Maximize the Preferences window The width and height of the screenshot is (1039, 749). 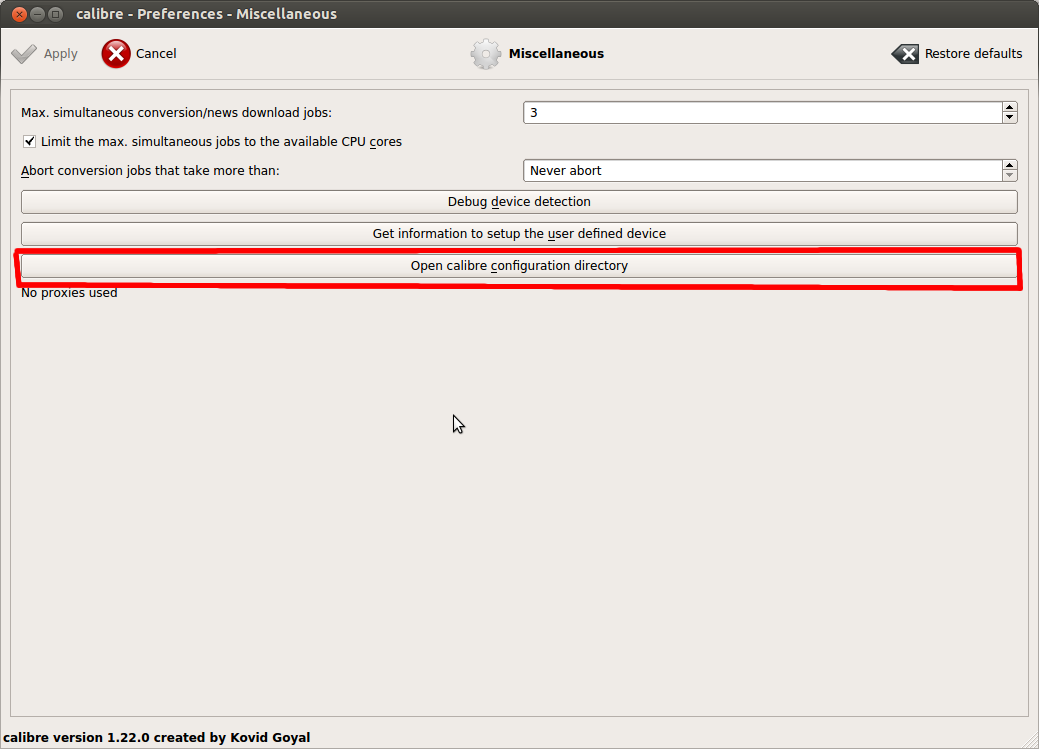click(x=55, y=14)
